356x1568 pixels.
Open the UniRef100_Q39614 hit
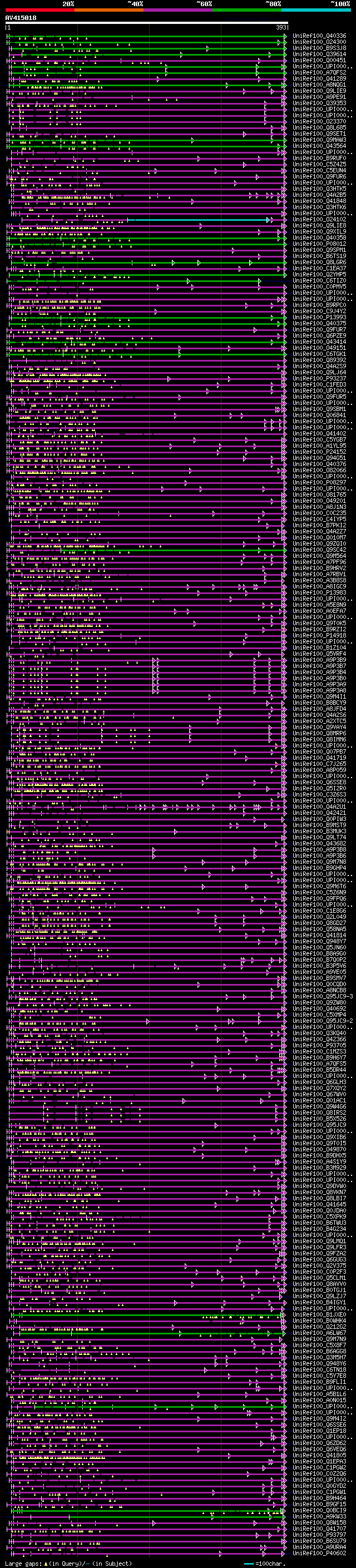point(319,54)
